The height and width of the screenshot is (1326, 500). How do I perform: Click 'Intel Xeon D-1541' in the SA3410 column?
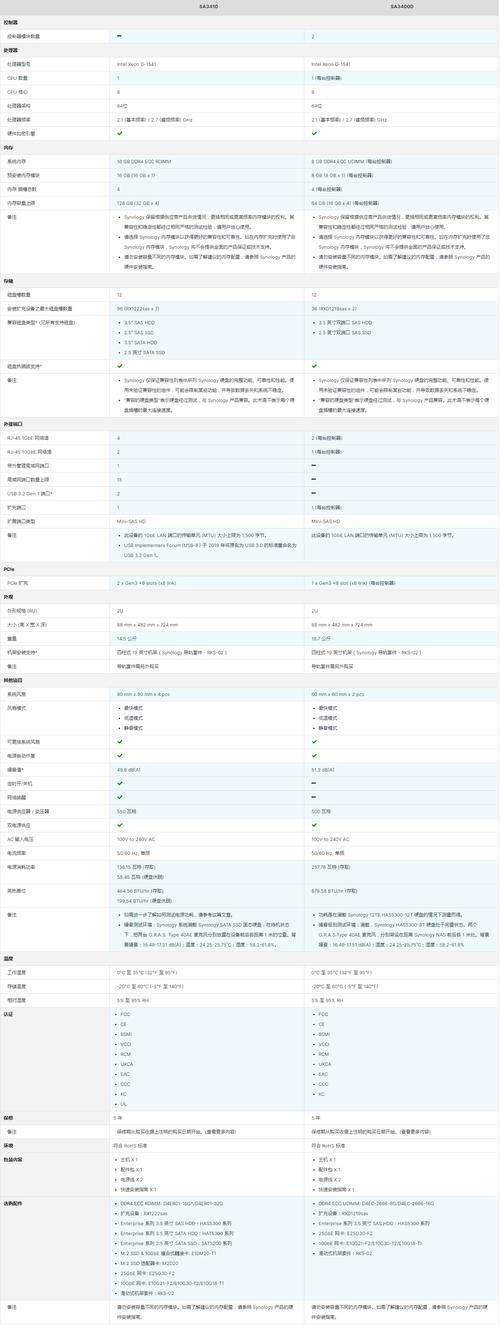[135, 63]
